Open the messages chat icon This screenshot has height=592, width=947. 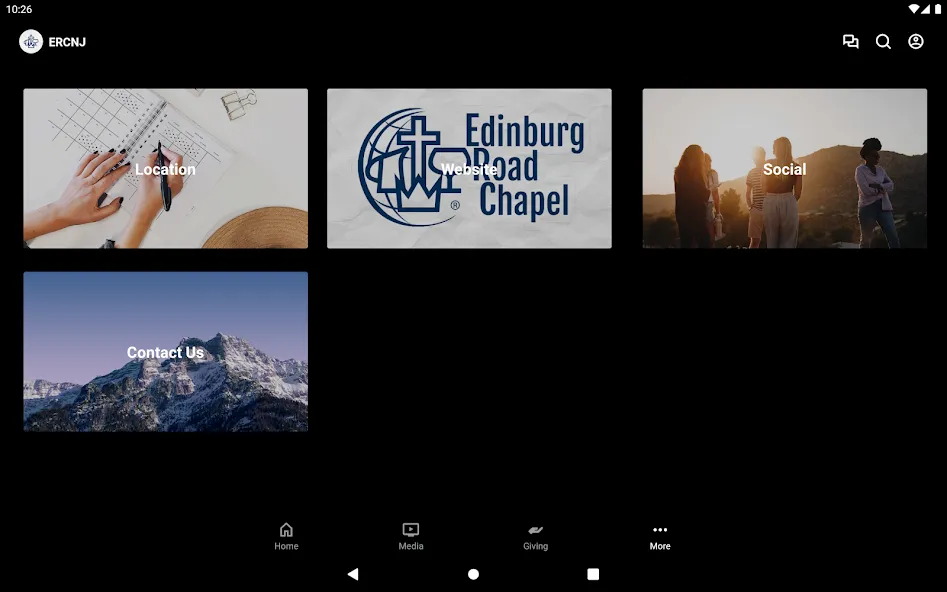tap(850, 41)
